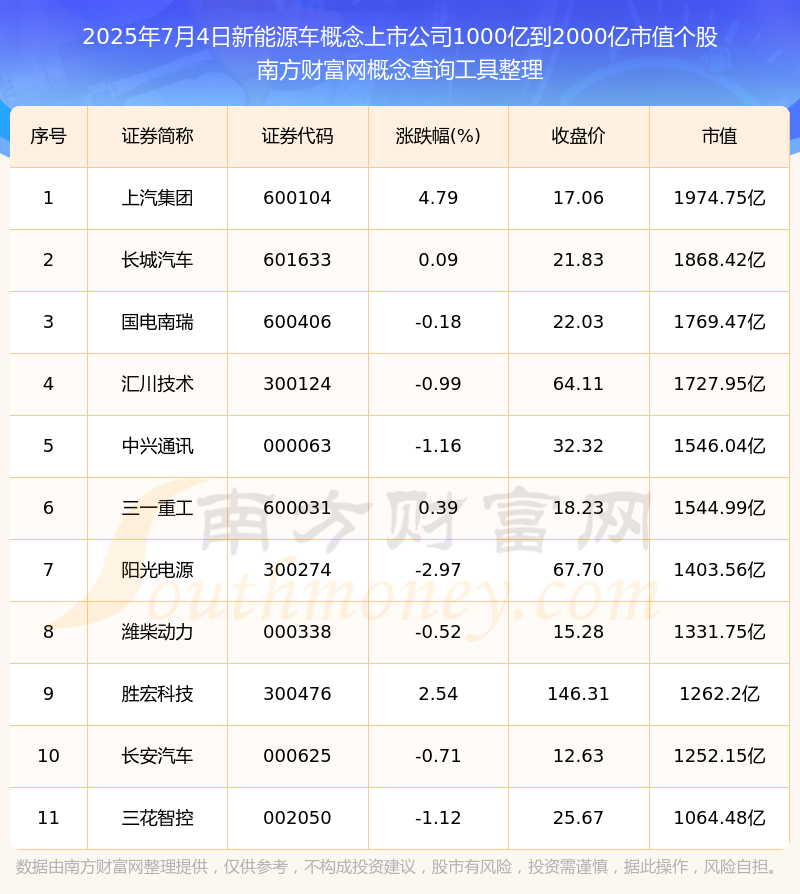This screenshot has width=800, height=894.
Task: Select the stock code 601633
Action: tap(297, 260)
